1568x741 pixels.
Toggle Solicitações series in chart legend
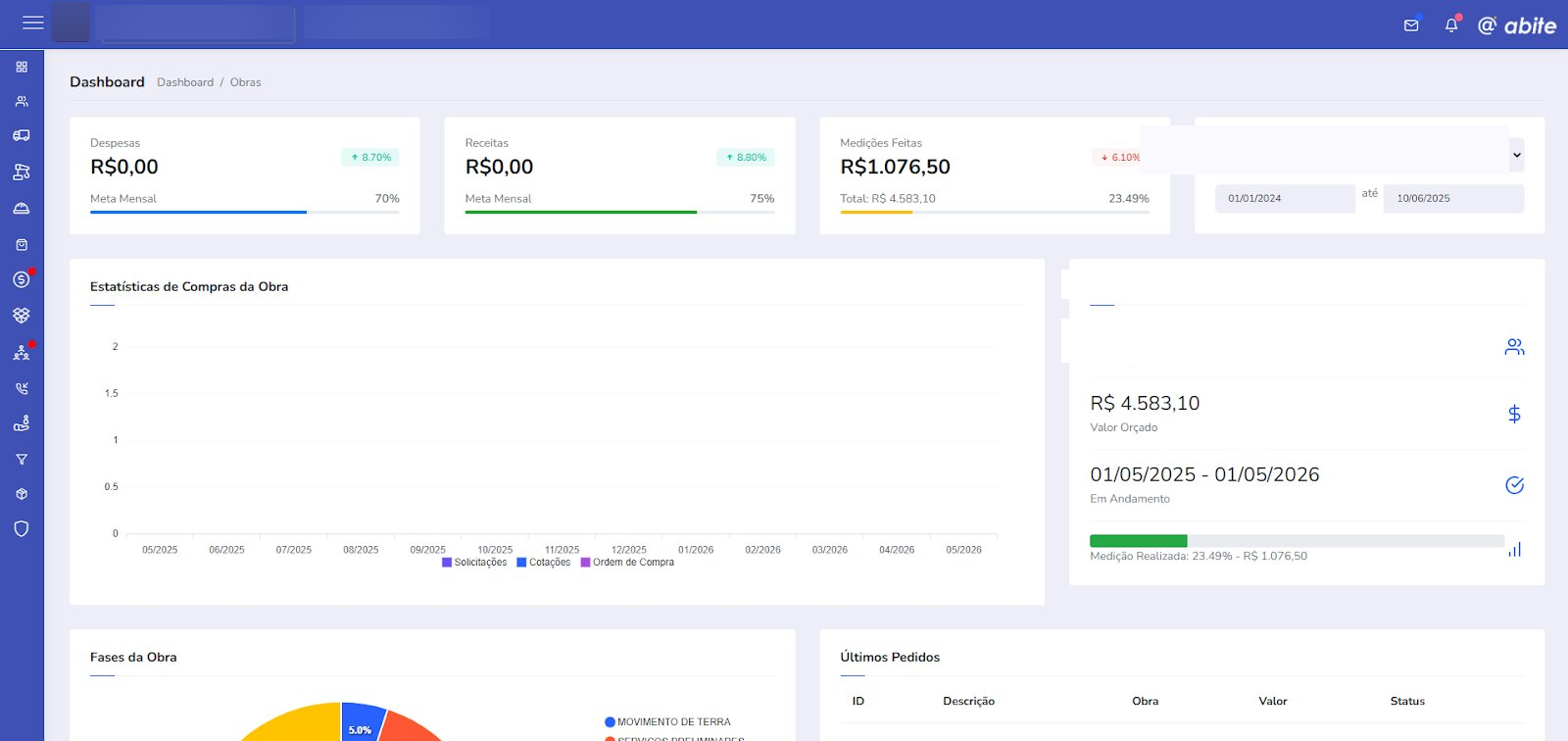tap(474, 563)
